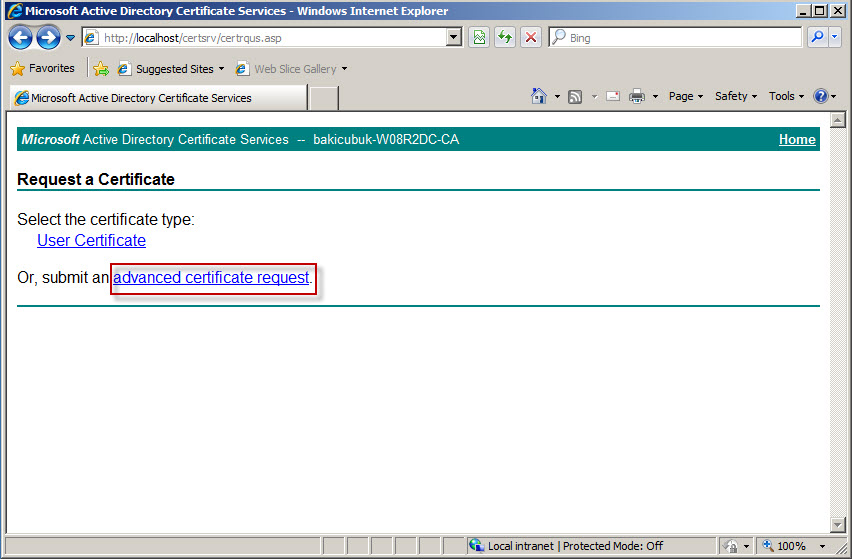Open the Tools menu
Screen dimensions: 852x559
point(786,96)
